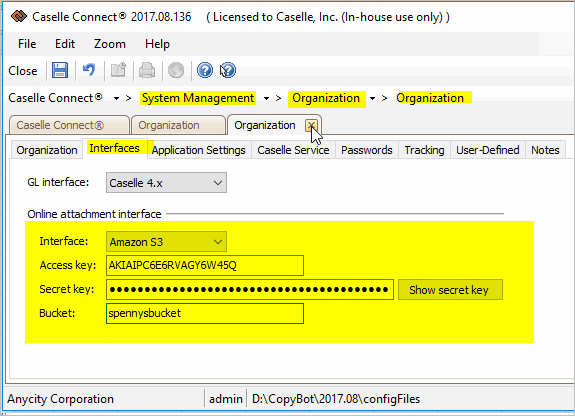Click the first blue Help question icon
575x416 pixels.
205,70
